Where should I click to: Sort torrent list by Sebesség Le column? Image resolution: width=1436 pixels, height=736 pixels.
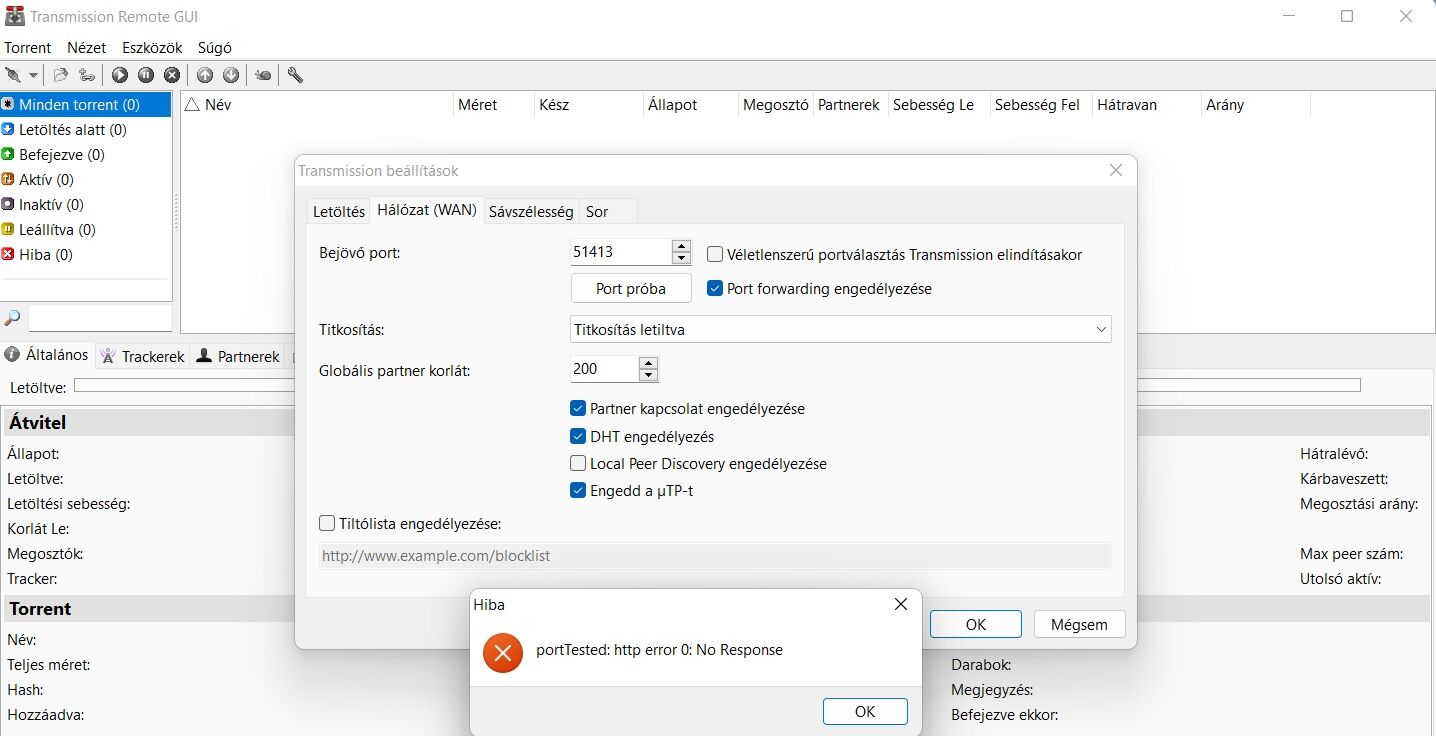(x=939, y=104)
